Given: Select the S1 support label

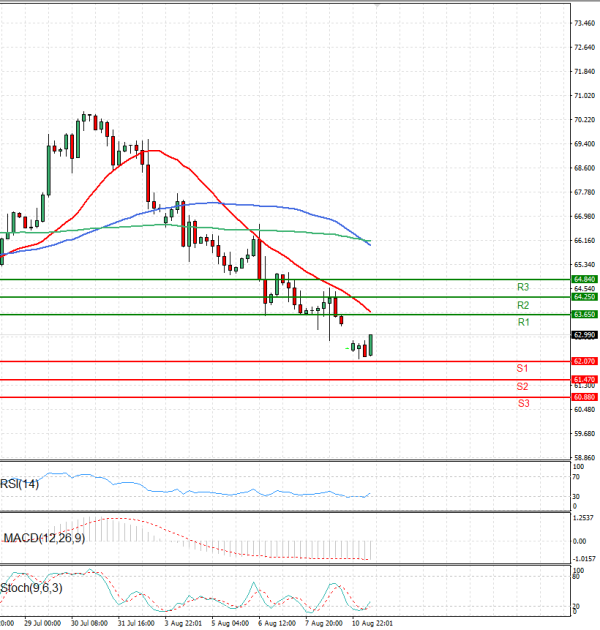Looking at the screenshot, I should click(523, 369).
